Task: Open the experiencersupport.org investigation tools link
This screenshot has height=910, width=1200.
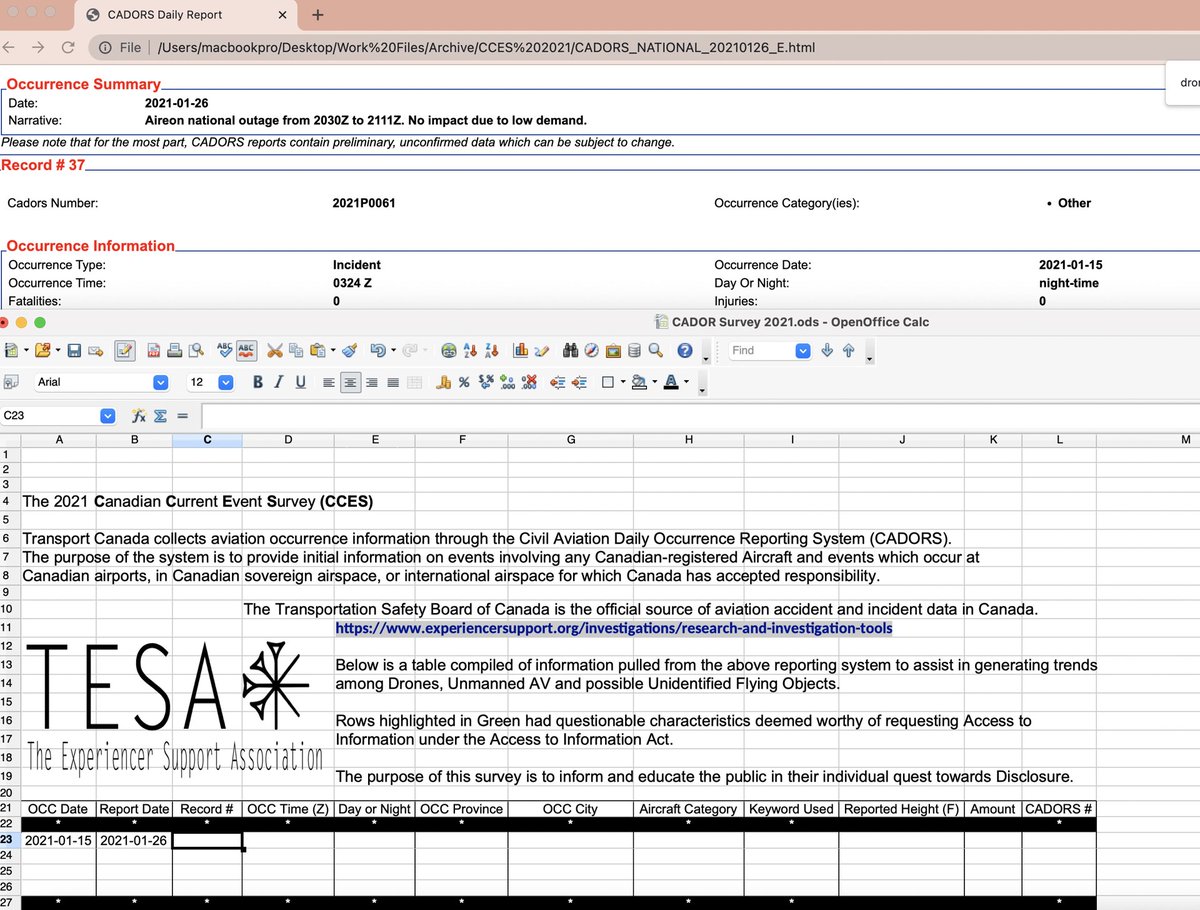Action: [x=613, y=628]
